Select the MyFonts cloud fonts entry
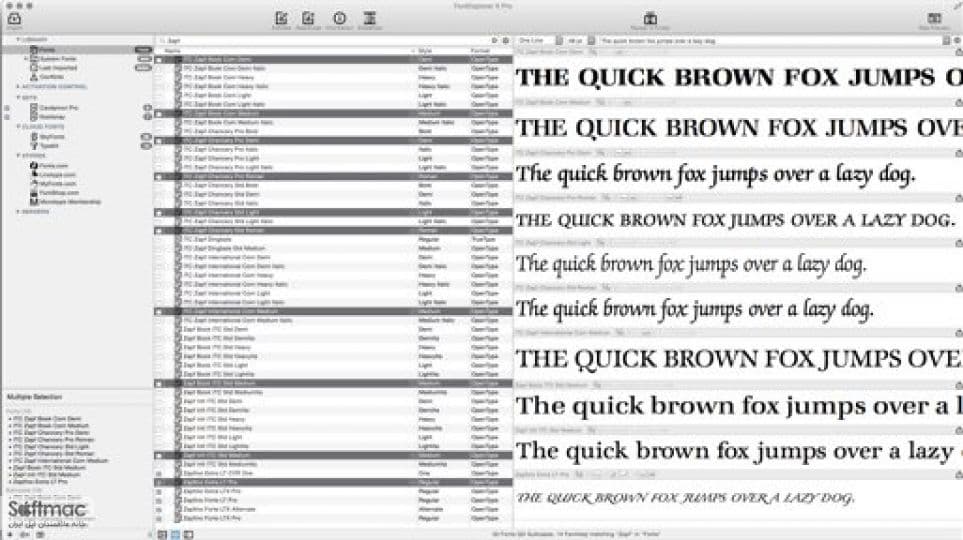The image size is (963, 540). pyautogui.click(x=47, y=136)
